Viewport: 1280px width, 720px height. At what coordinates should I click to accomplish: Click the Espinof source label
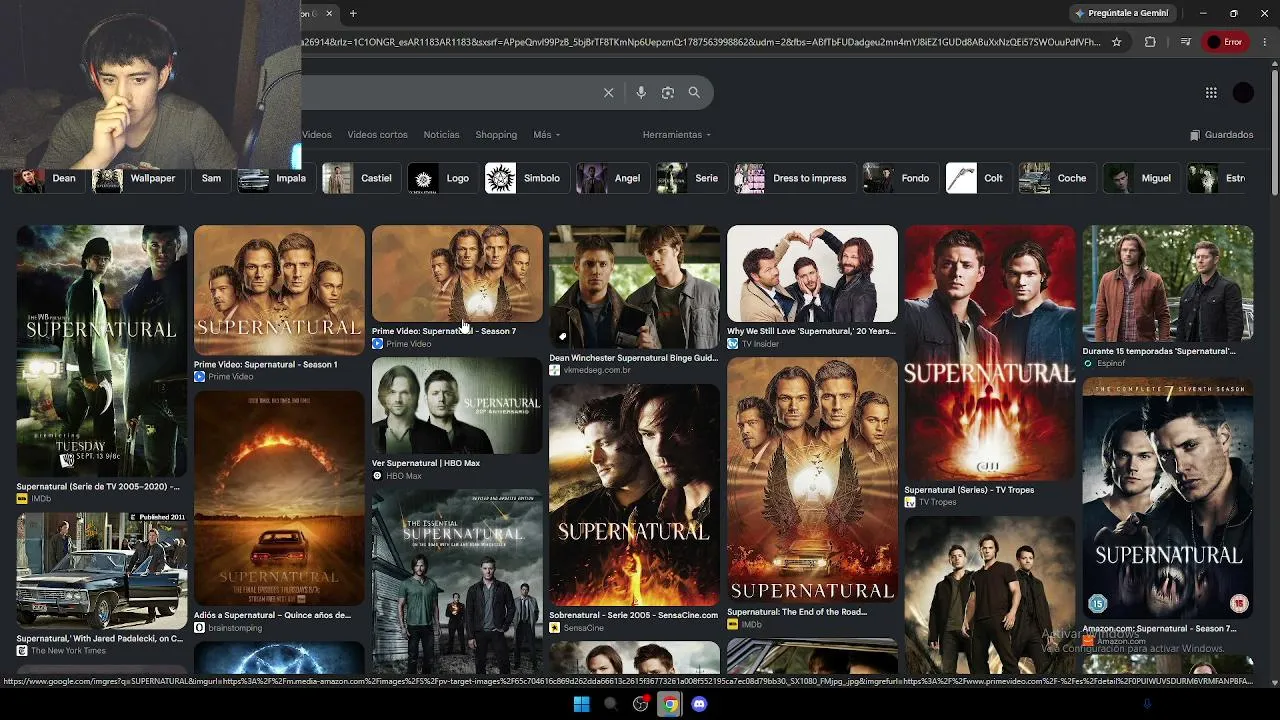point(1111,364)
